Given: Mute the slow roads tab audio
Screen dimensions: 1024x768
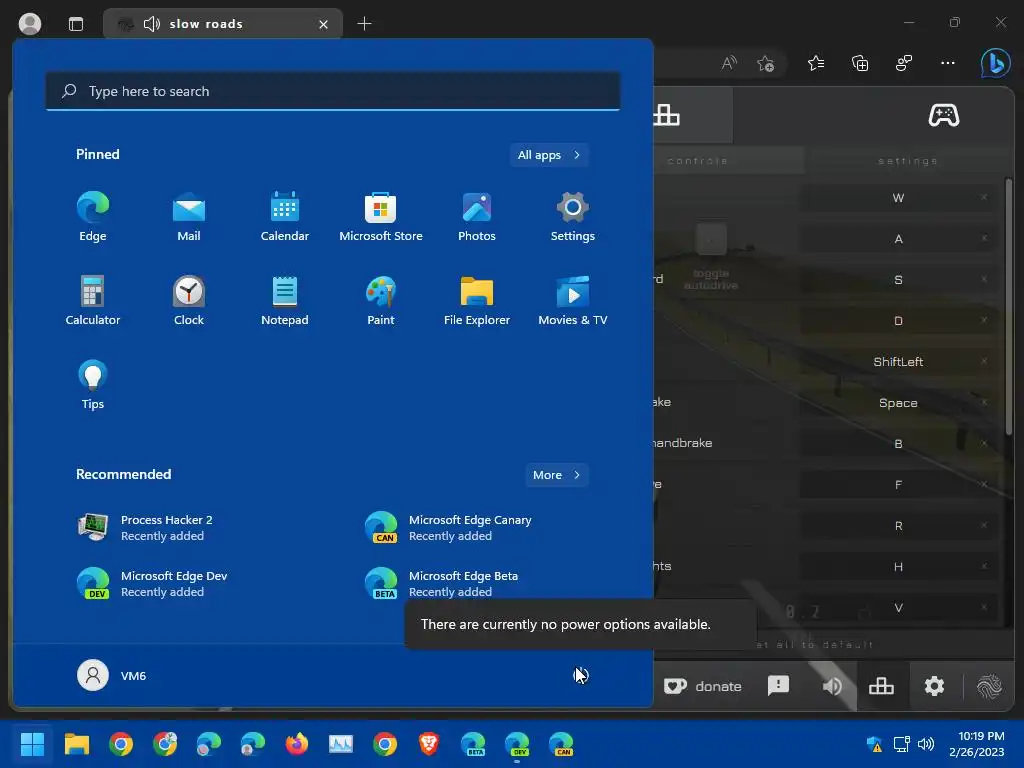Looking at the screenshot, I should point(152,24).
